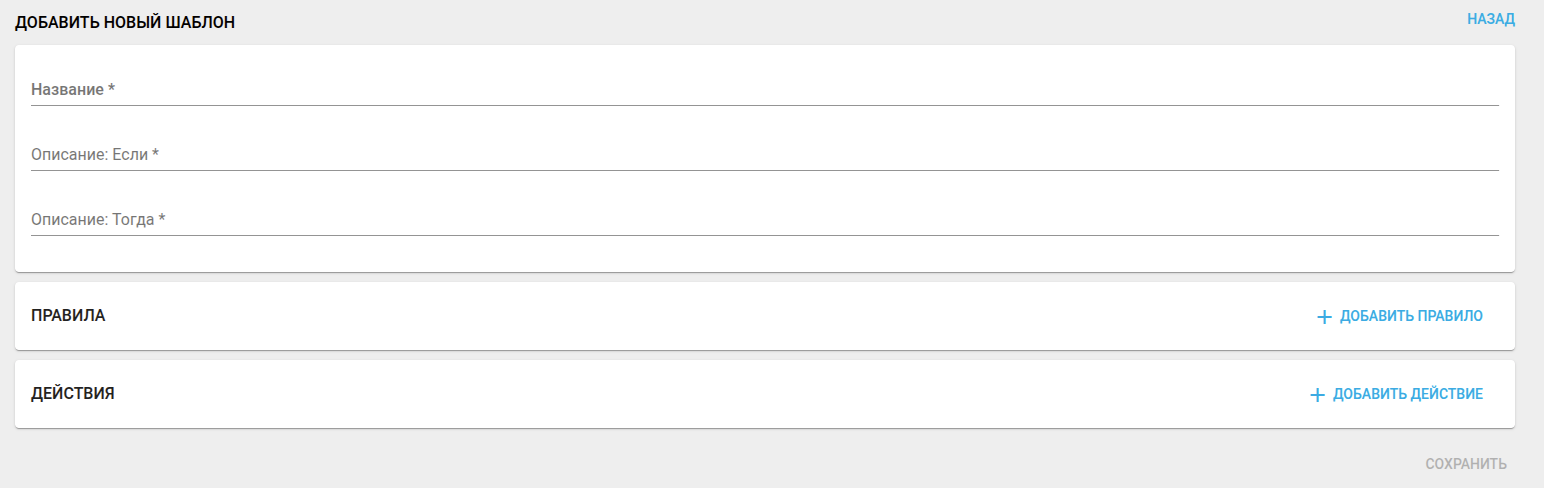This screenshot has width=1544, height=488.
Task: Click the ДОБАВИТЬ НОВЫЙ ШАБЛОН page title
Action: click(125, 22)
